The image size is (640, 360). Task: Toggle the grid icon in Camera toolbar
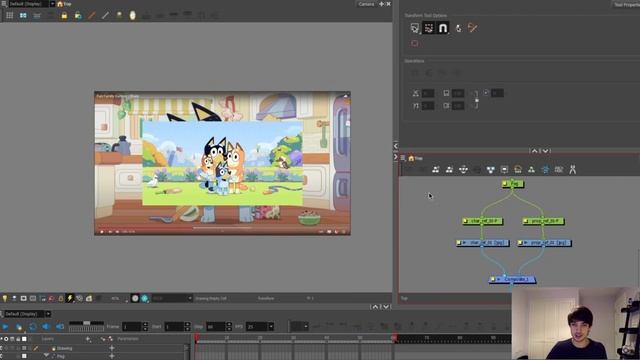pyautogui.click(x=9, y=16)
